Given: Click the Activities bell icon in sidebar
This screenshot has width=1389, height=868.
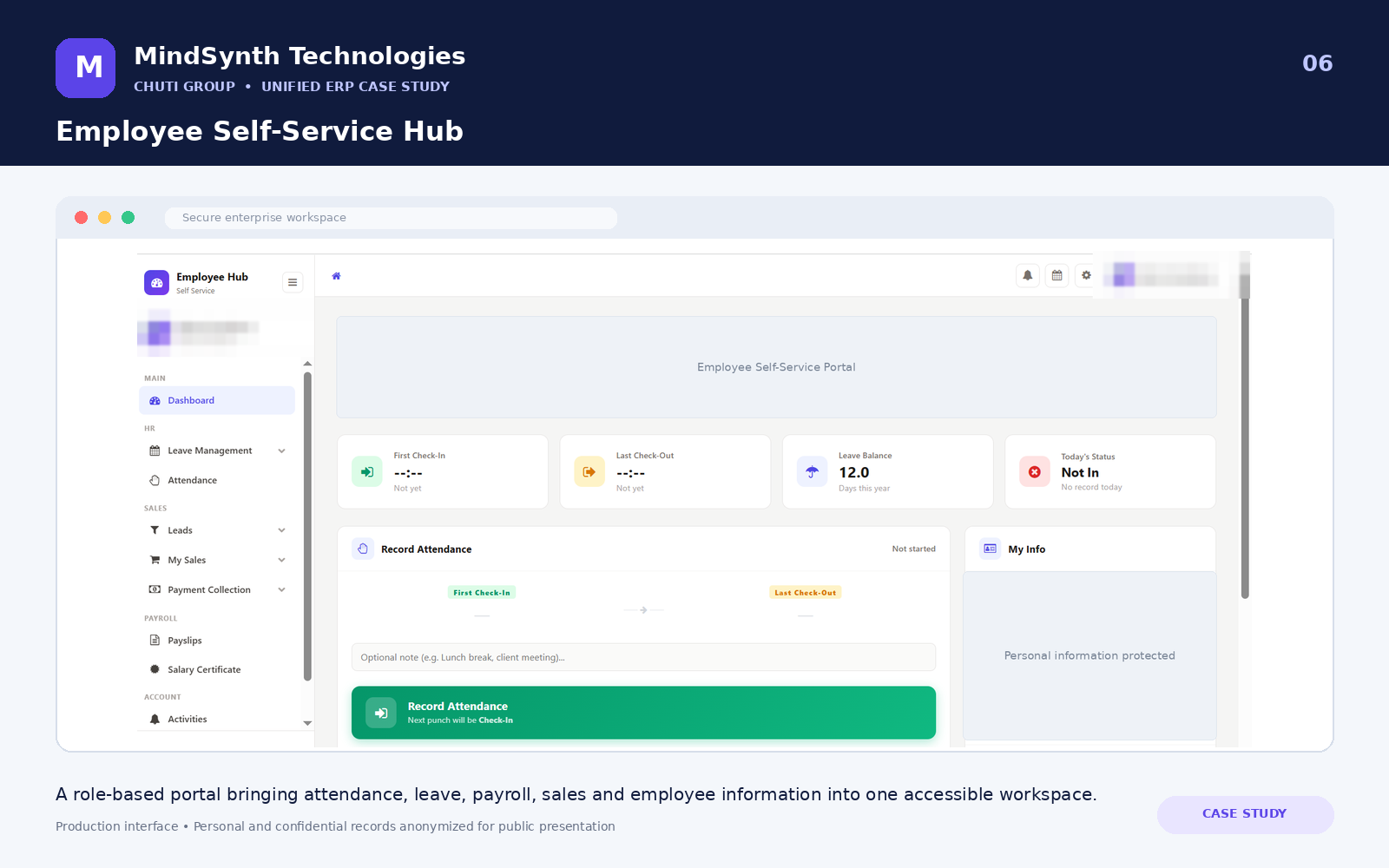Looking at the screenshot, I should pyautogui.click(x=155, y=720).
